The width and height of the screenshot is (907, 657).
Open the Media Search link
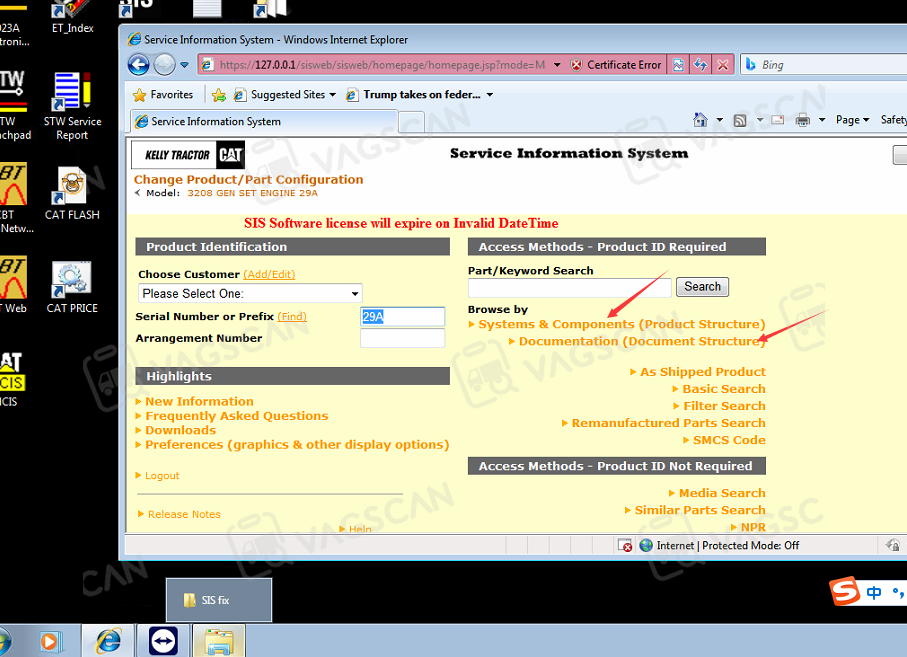[722, 493]
